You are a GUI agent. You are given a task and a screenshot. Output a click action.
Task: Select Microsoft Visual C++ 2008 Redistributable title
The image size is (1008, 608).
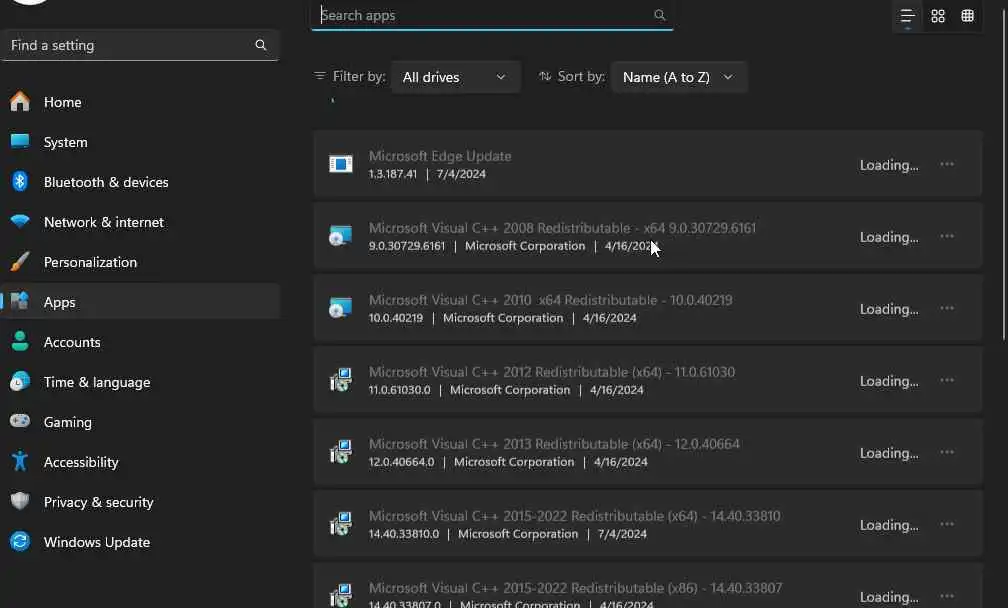562,228
